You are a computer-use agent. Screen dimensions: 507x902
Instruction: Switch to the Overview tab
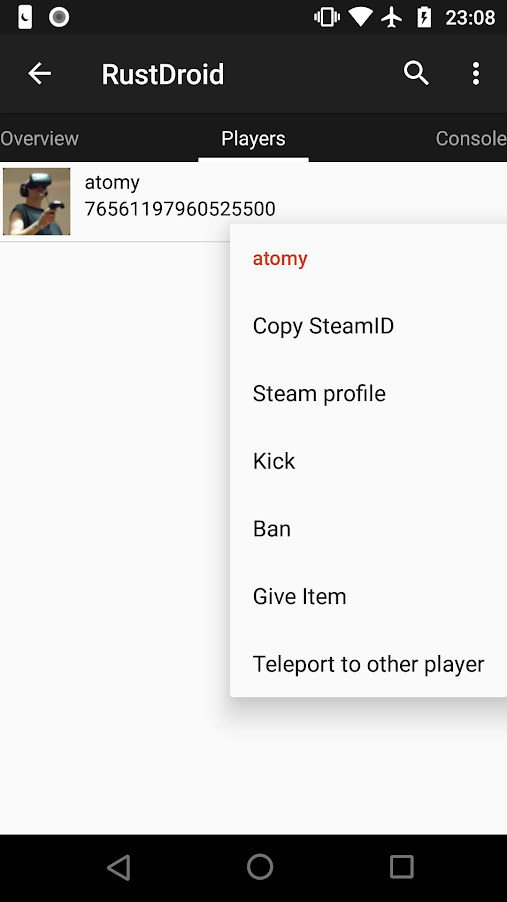pos(39,138)
